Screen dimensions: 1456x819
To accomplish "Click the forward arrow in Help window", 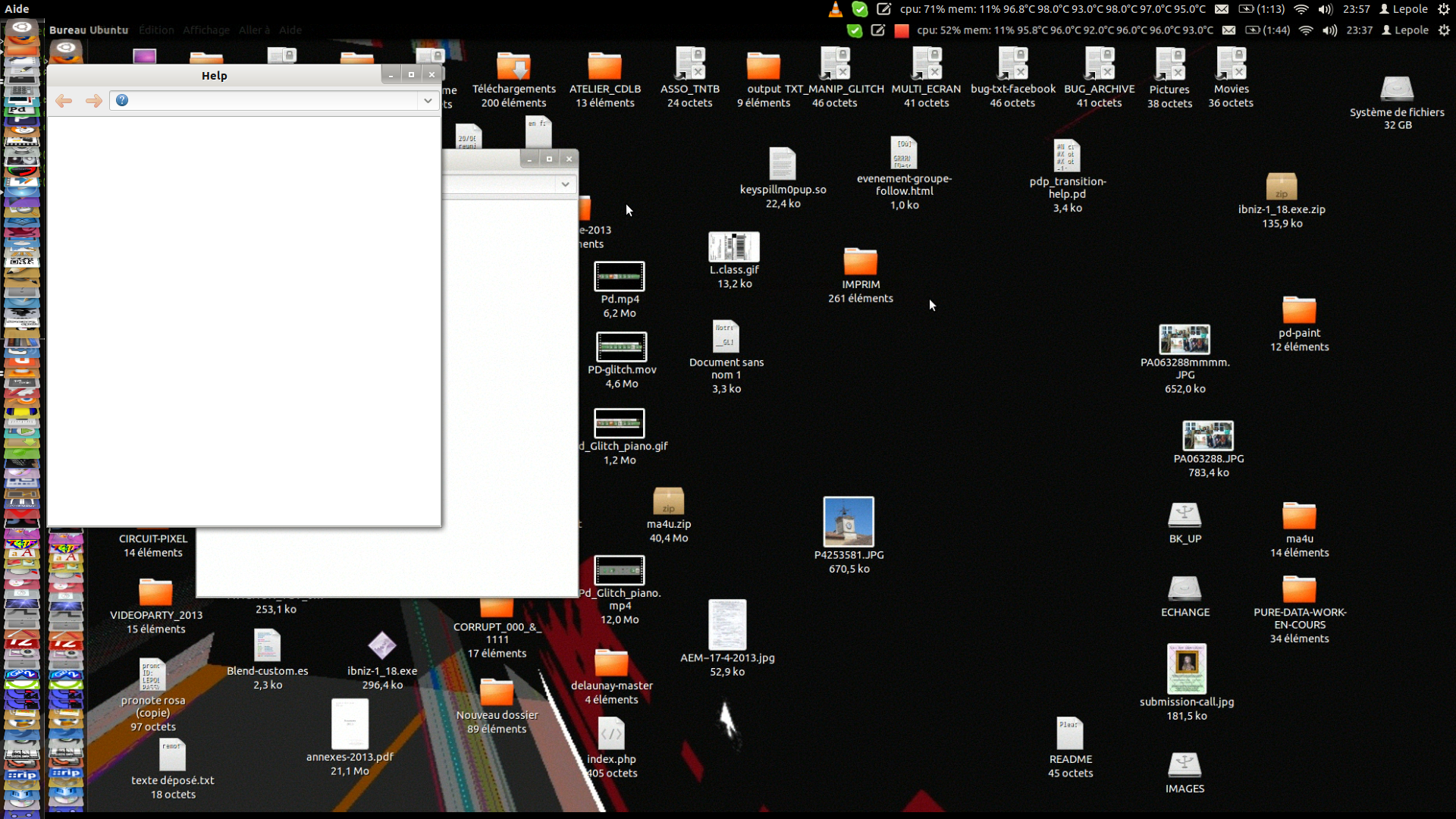I will (93, 101).
